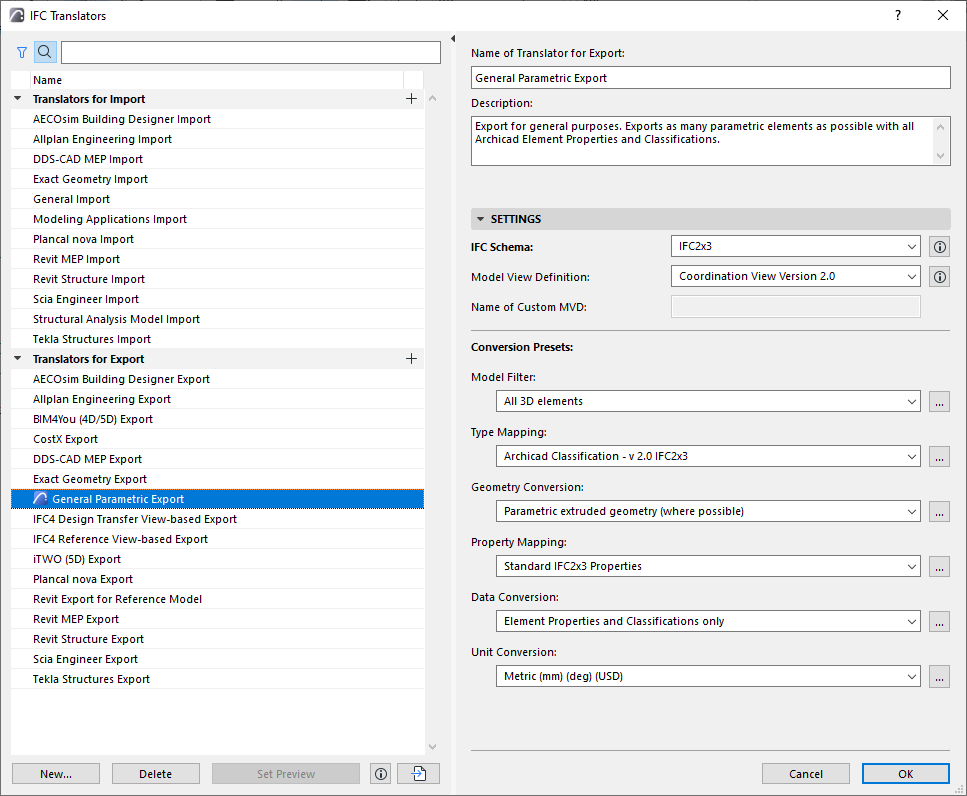Collapse Translators for Import group
The width and height of the screenshot is (967, 796).
[x=18, y=99]
